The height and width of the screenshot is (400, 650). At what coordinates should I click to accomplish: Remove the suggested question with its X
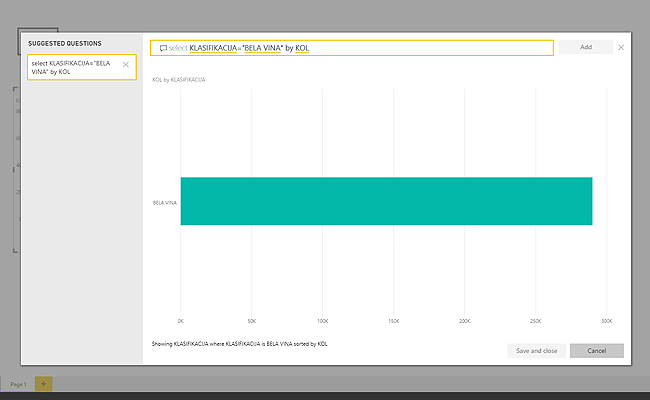point(125,65)
